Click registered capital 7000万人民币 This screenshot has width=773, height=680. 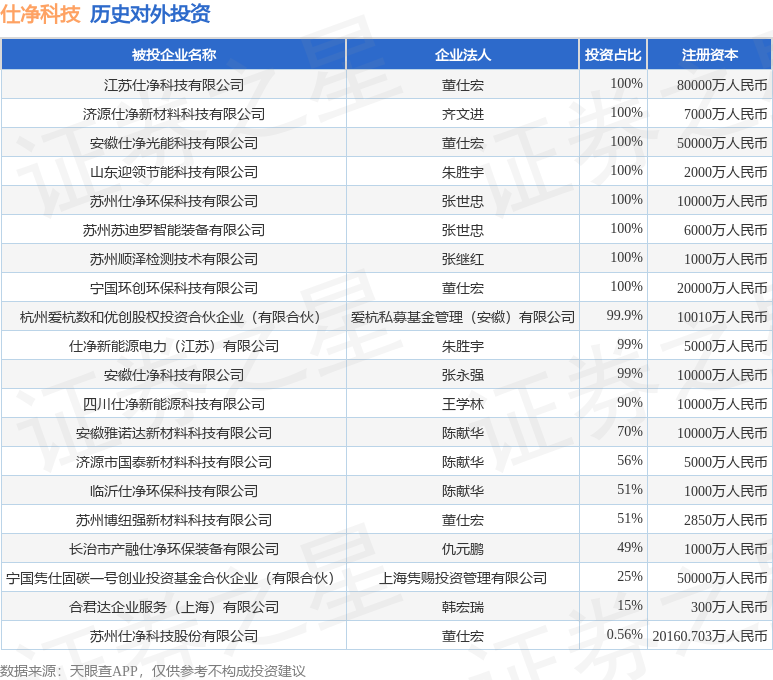point(725,114)
